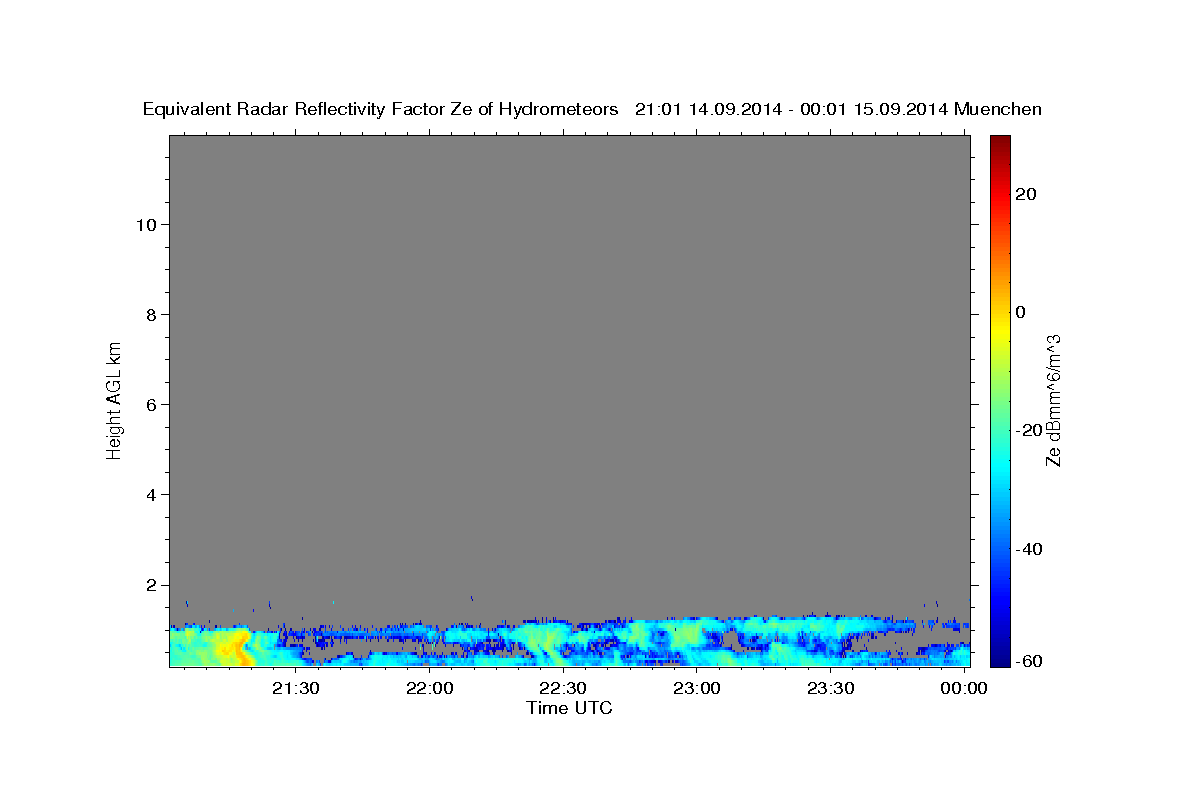Click the colorbar label 20
The width and height of the screenshot is (1200, 800).
[x=1027, y=194]
